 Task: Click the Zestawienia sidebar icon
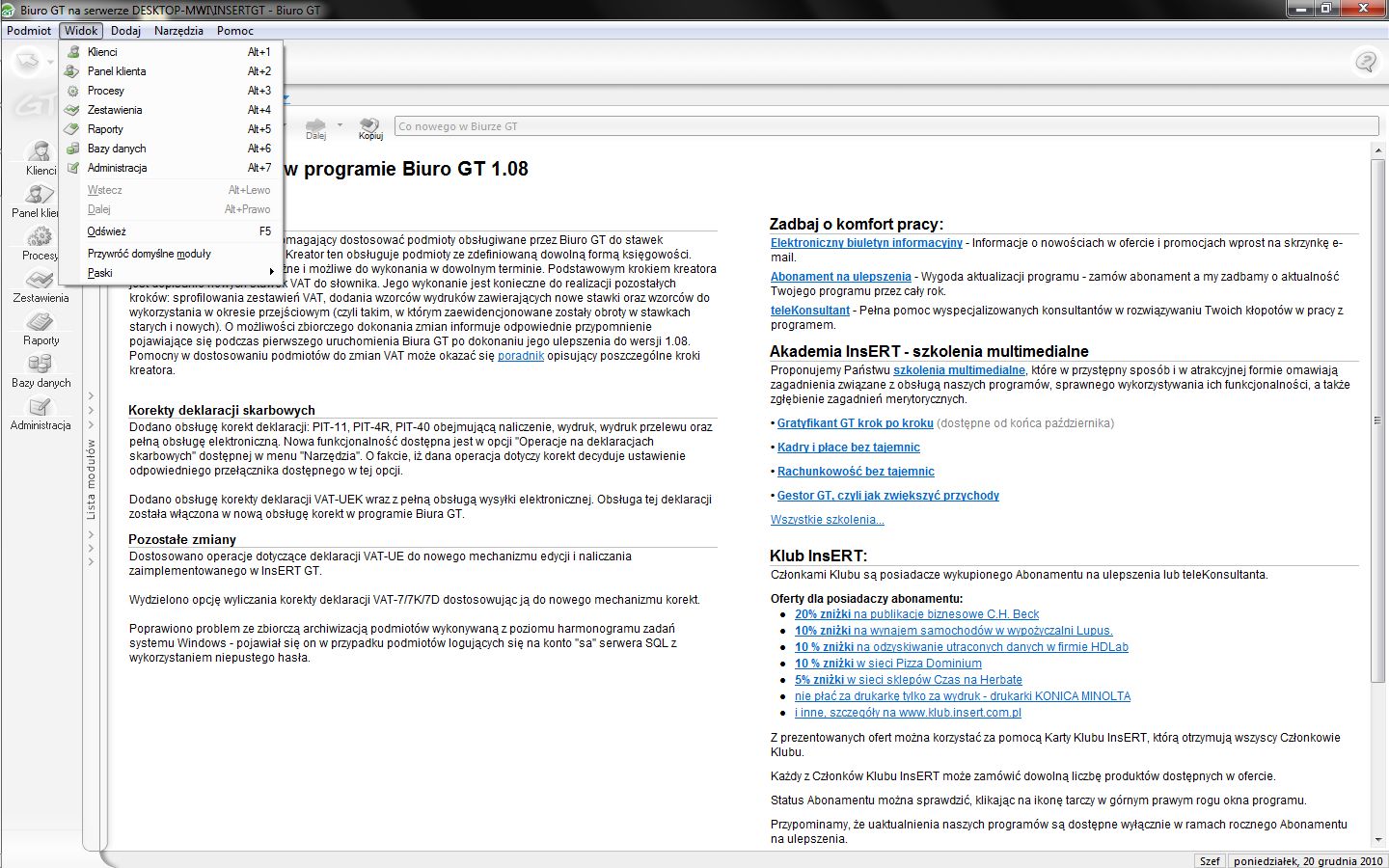click(x=40, y=279)
